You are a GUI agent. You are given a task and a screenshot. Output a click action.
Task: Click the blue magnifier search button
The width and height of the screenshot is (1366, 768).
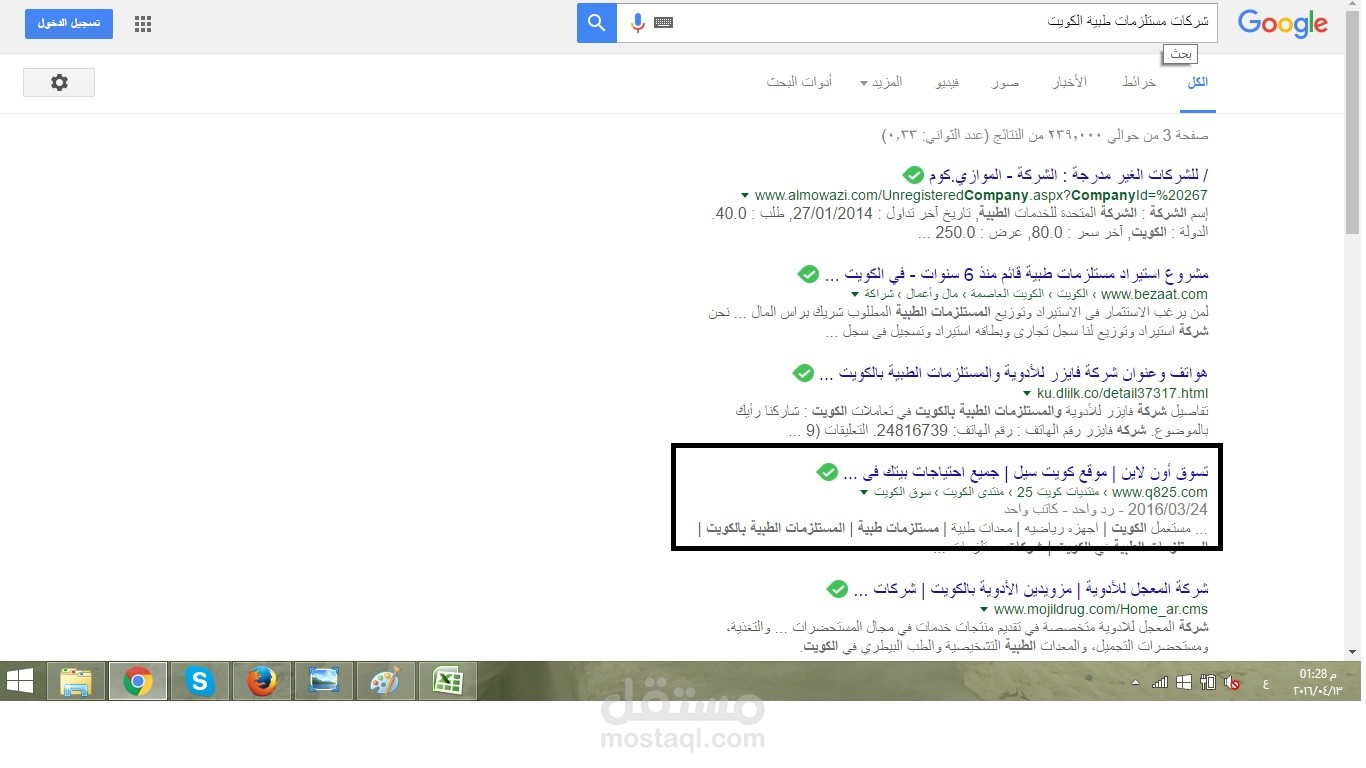point(596,22)
